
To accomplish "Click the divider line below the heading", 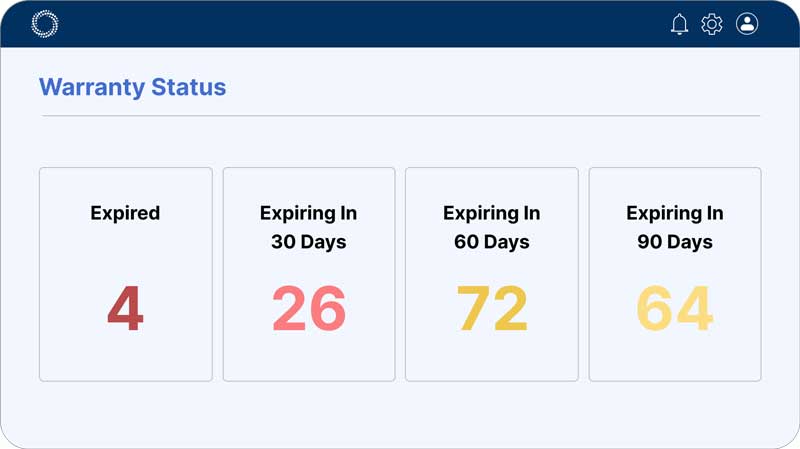I will tap(400, 116).
